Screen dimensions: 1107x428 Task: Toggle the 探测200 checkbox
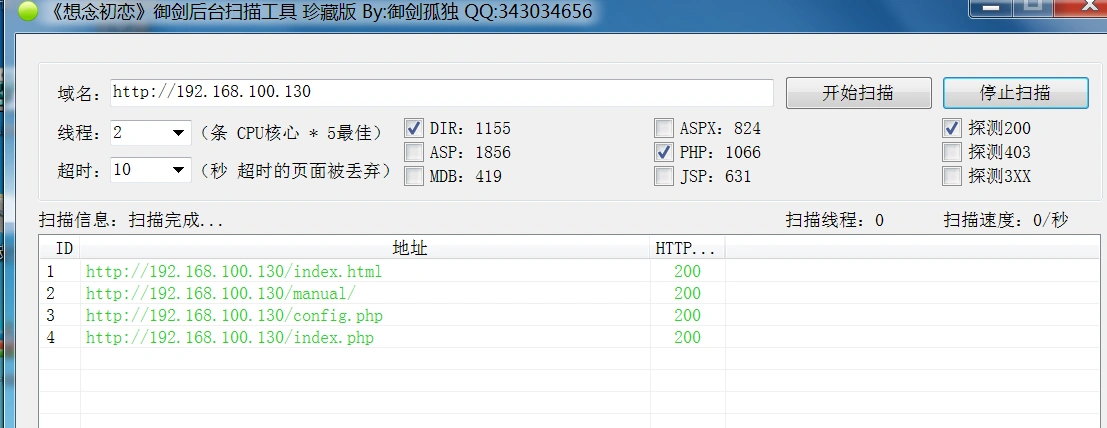[952, 128]
